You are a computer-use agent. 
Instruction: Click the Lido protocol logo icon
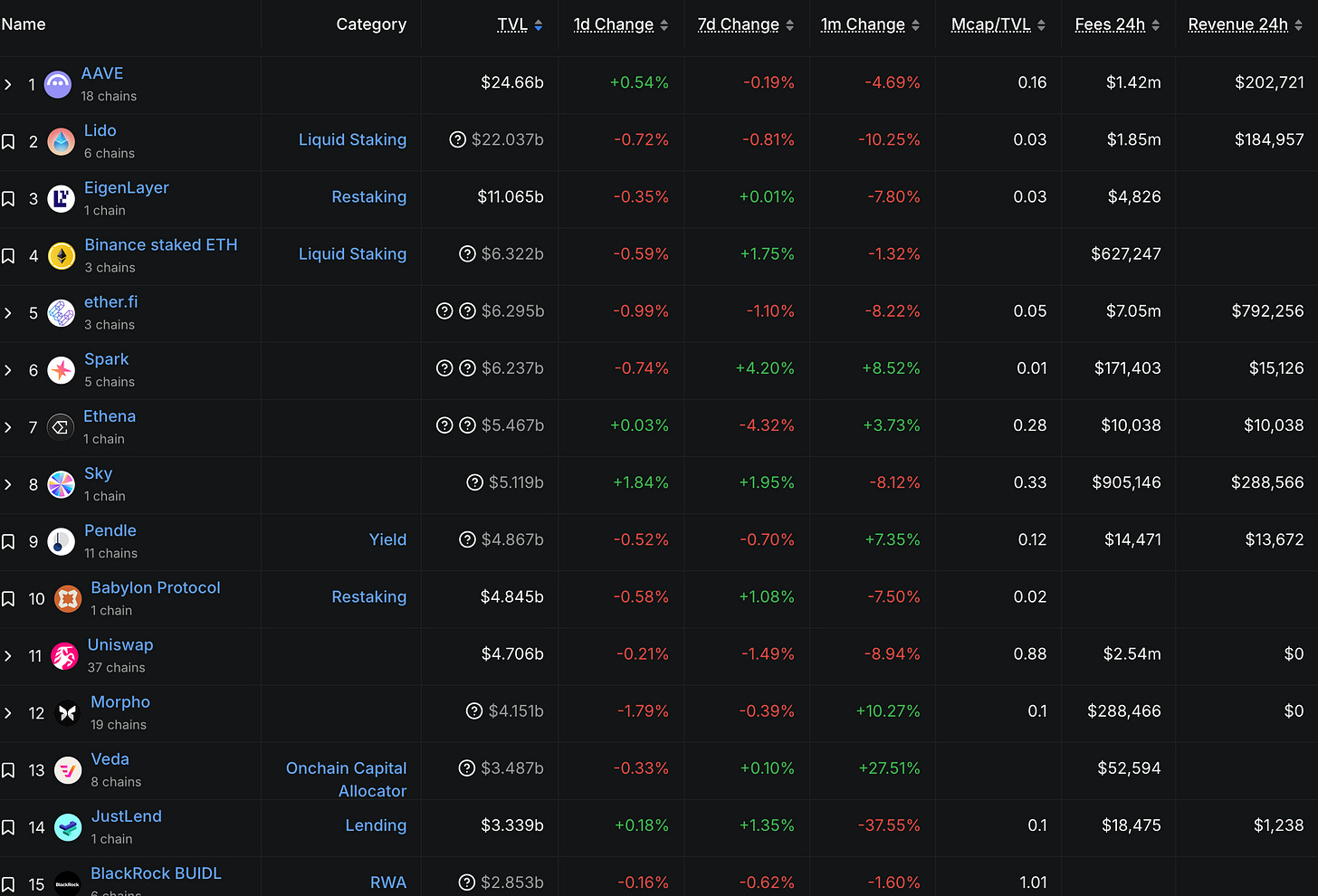[61, 142]
